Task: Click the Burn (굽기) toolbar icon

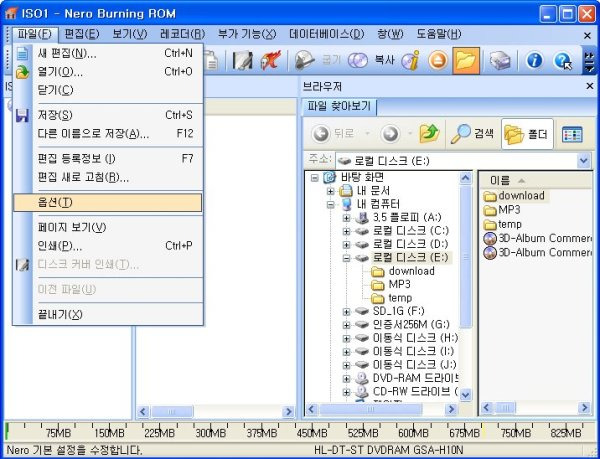Action: click(x=317, y=60)
